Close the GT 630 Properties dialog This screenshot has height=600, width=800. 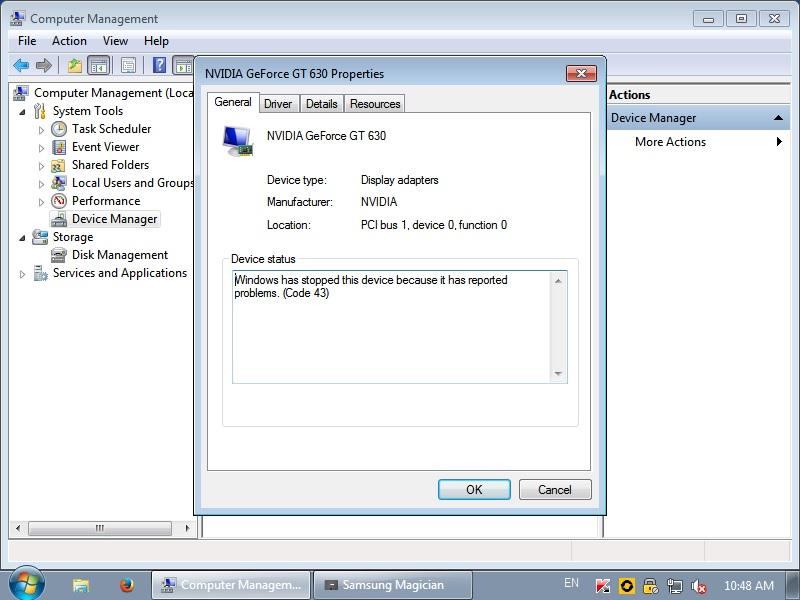(x=581, y=73)
